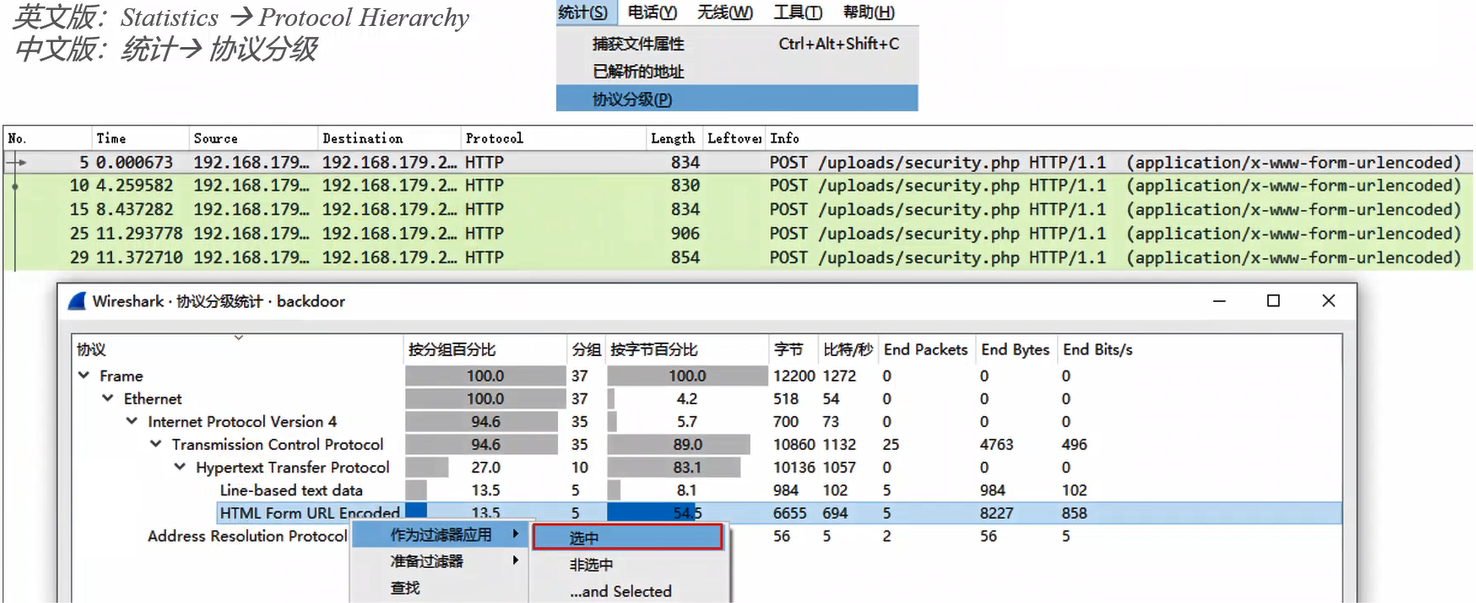Click the 10860 bytes value for TCP

click(x=795, y=445)
